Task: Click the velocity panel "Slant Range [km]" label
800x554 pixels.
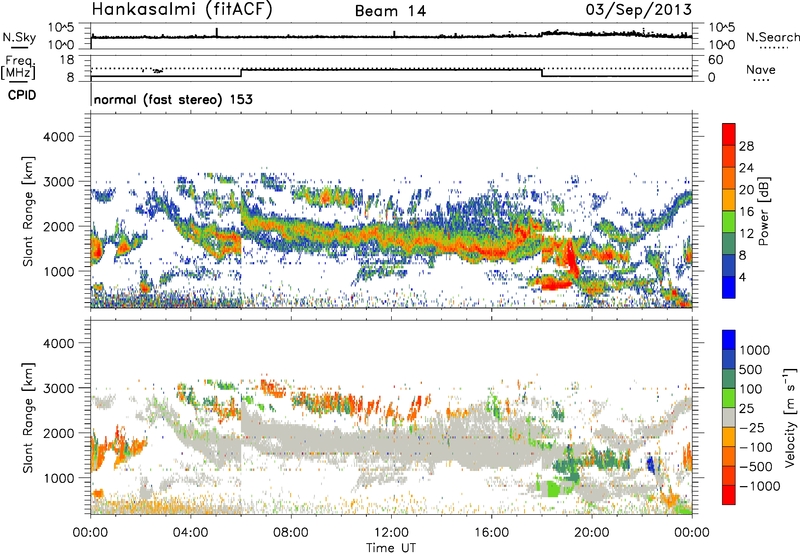Action: pyautogui.click(x=28, y=417)
